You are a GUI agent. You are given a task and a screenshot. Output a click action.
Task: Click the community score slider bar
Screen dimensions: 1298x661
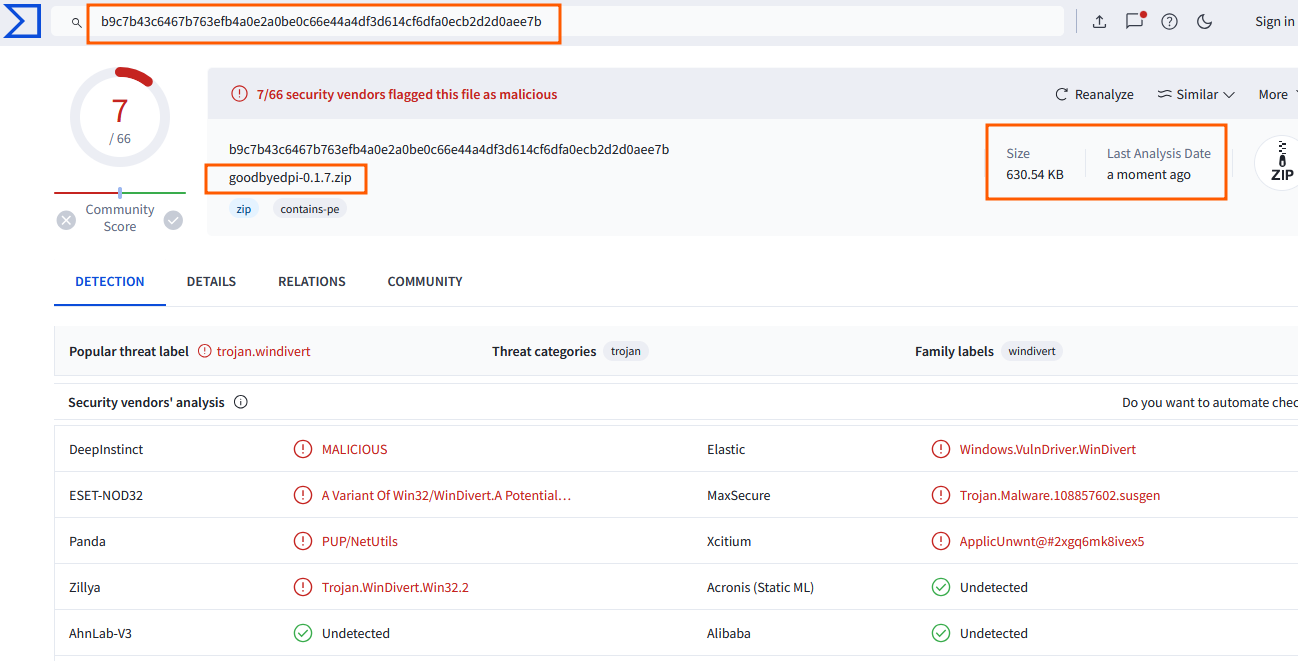(x=120, y=192)
